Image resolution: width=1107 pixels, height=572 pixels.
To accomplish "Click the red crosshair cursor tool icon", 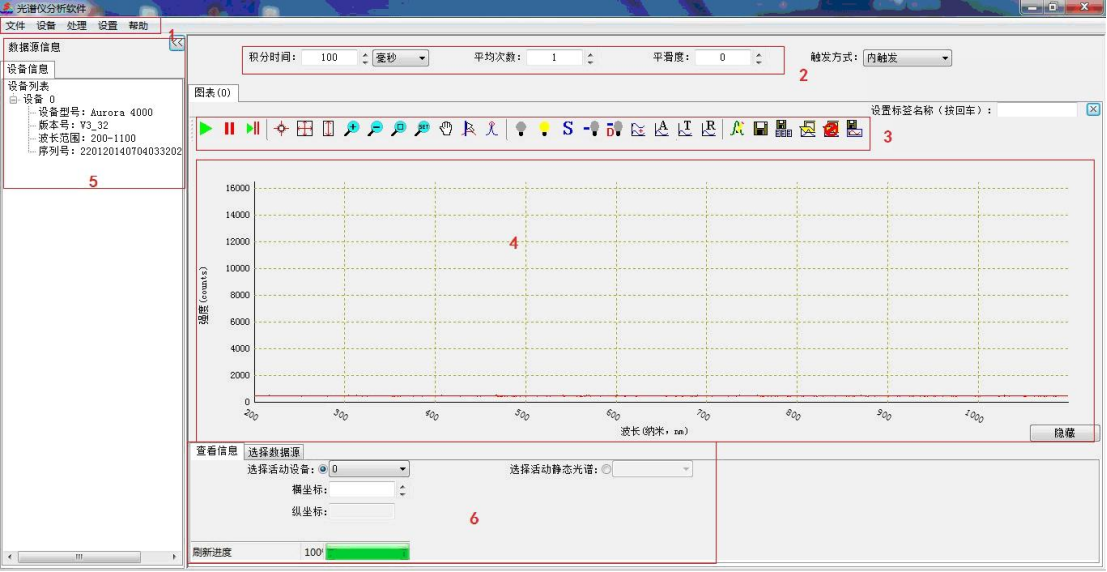I will (x=281, y=129).
